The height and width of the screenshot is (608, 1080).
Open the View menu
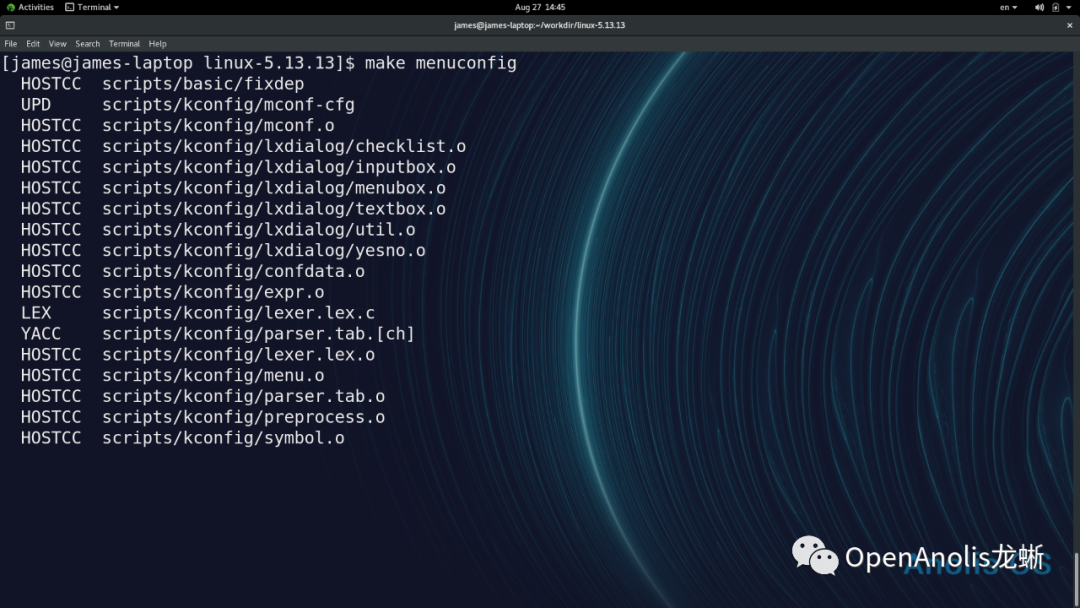[57, 43]
